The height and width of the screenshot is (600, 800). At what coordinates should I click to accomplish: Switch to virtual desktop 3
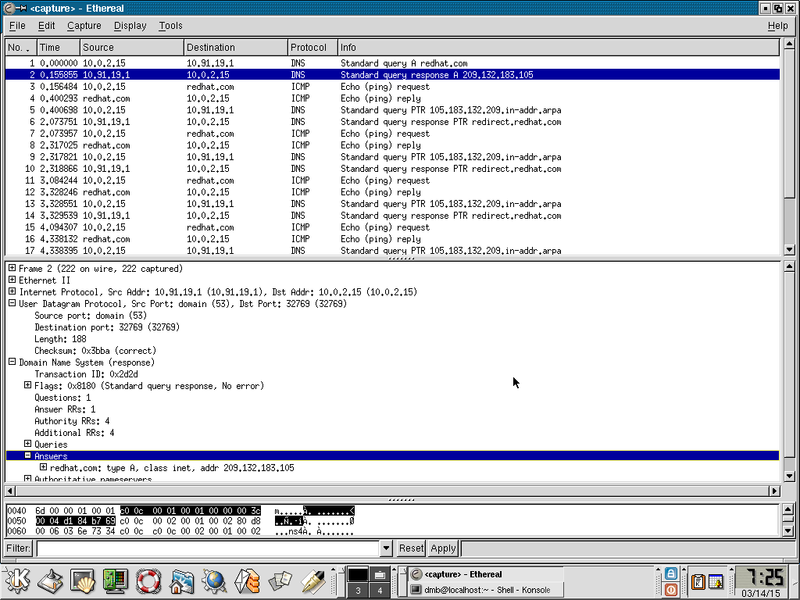tap(358, 590)
